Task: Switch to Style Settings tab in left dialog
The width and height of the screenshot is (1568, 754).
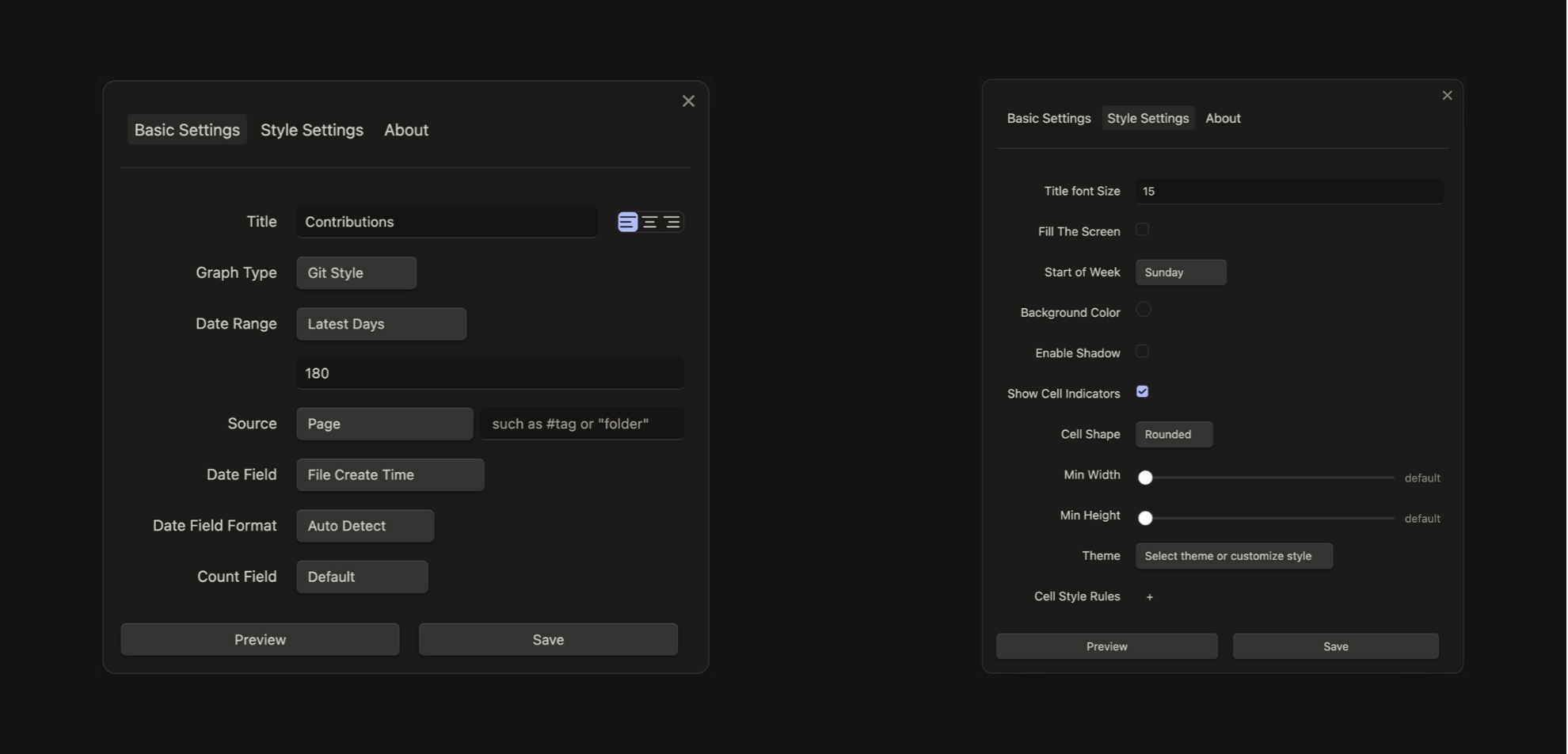Action: [312, 130]
